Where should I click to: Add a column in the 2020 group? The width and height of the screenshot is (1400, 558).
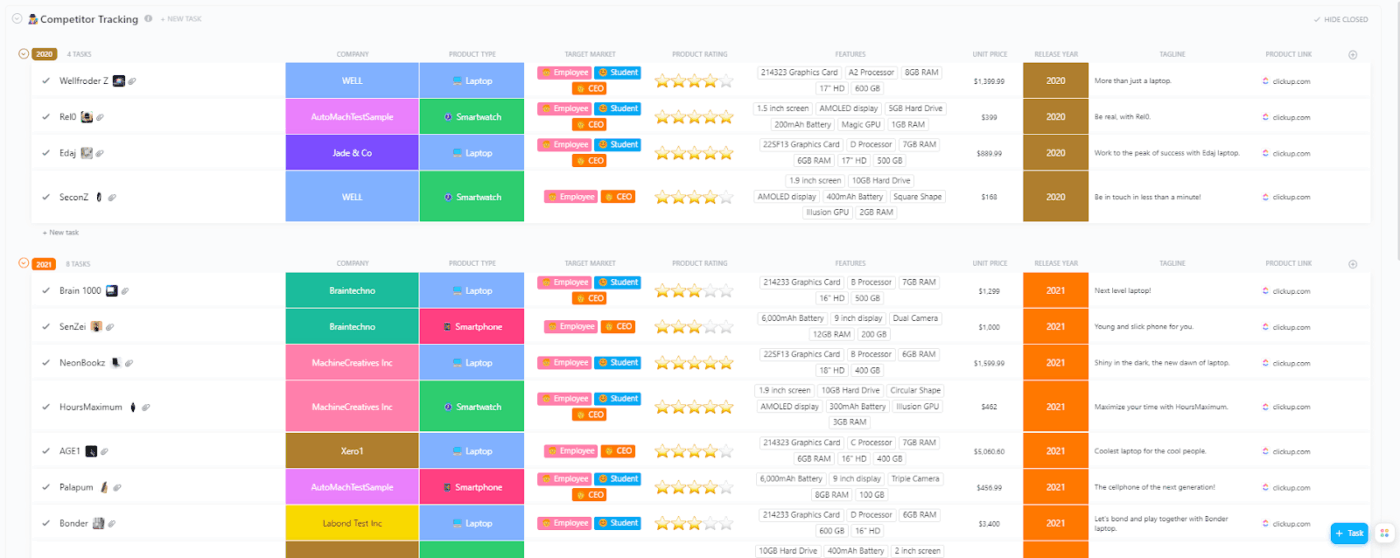point(1353,55)
